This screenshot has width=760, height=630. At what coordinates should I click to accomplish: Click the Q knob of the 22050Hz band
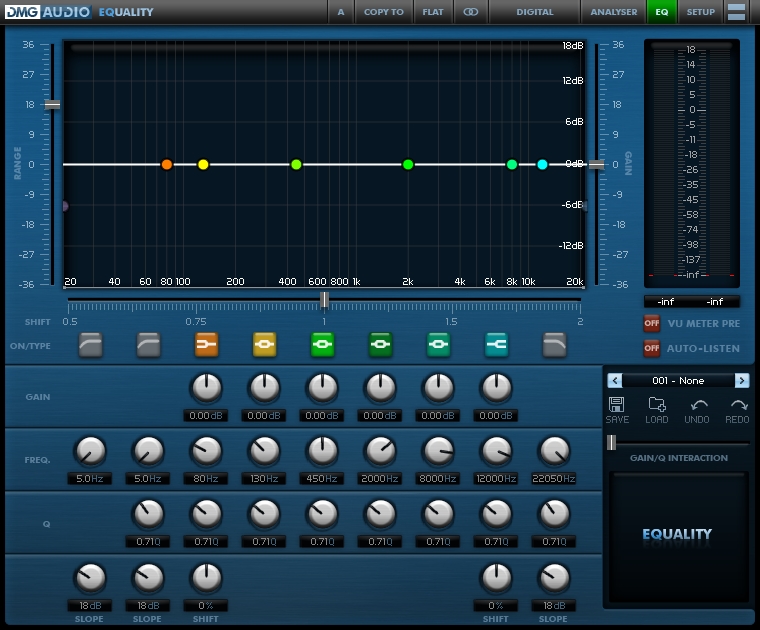[x=554, y=514]
